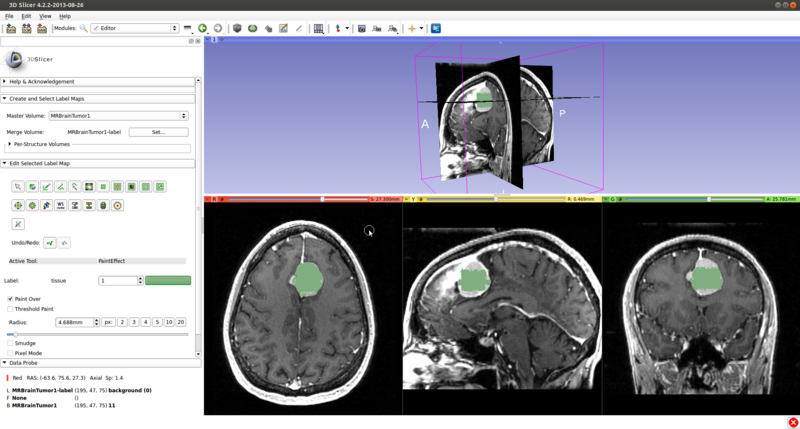
Task: Open the File menu
Action: click(x=9, y=16)
